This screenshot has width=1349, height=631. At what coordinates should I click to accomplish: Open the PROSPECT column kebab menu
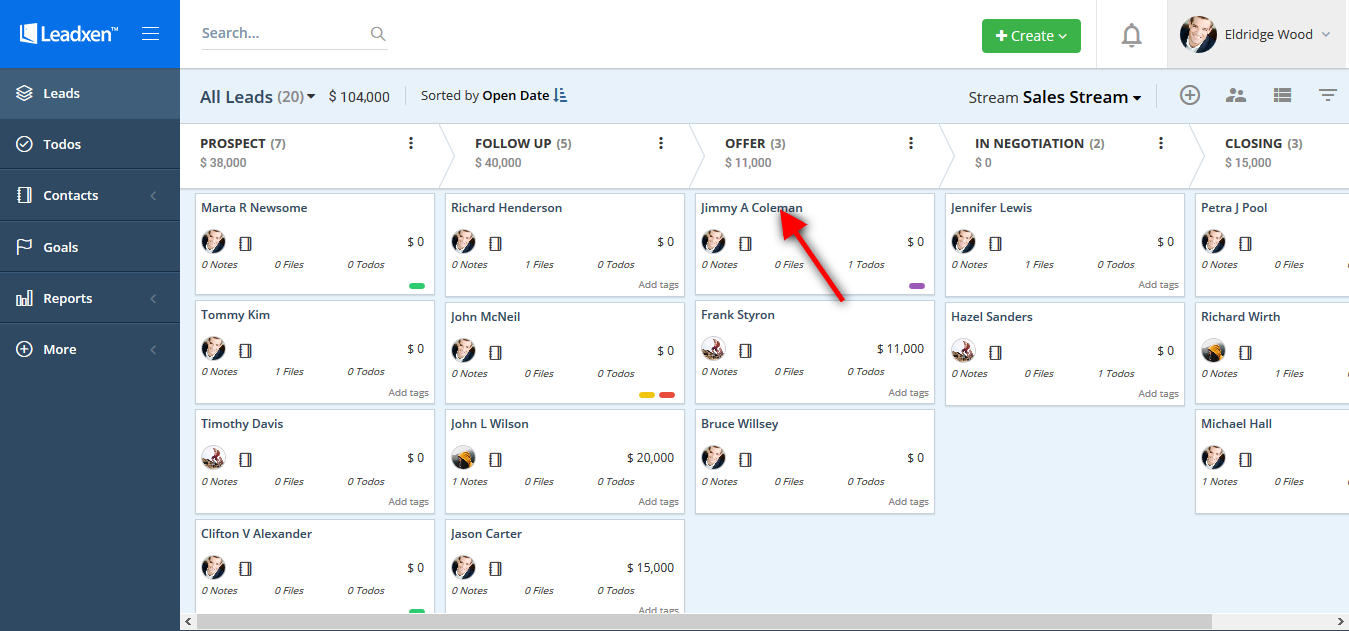point(411,143)
